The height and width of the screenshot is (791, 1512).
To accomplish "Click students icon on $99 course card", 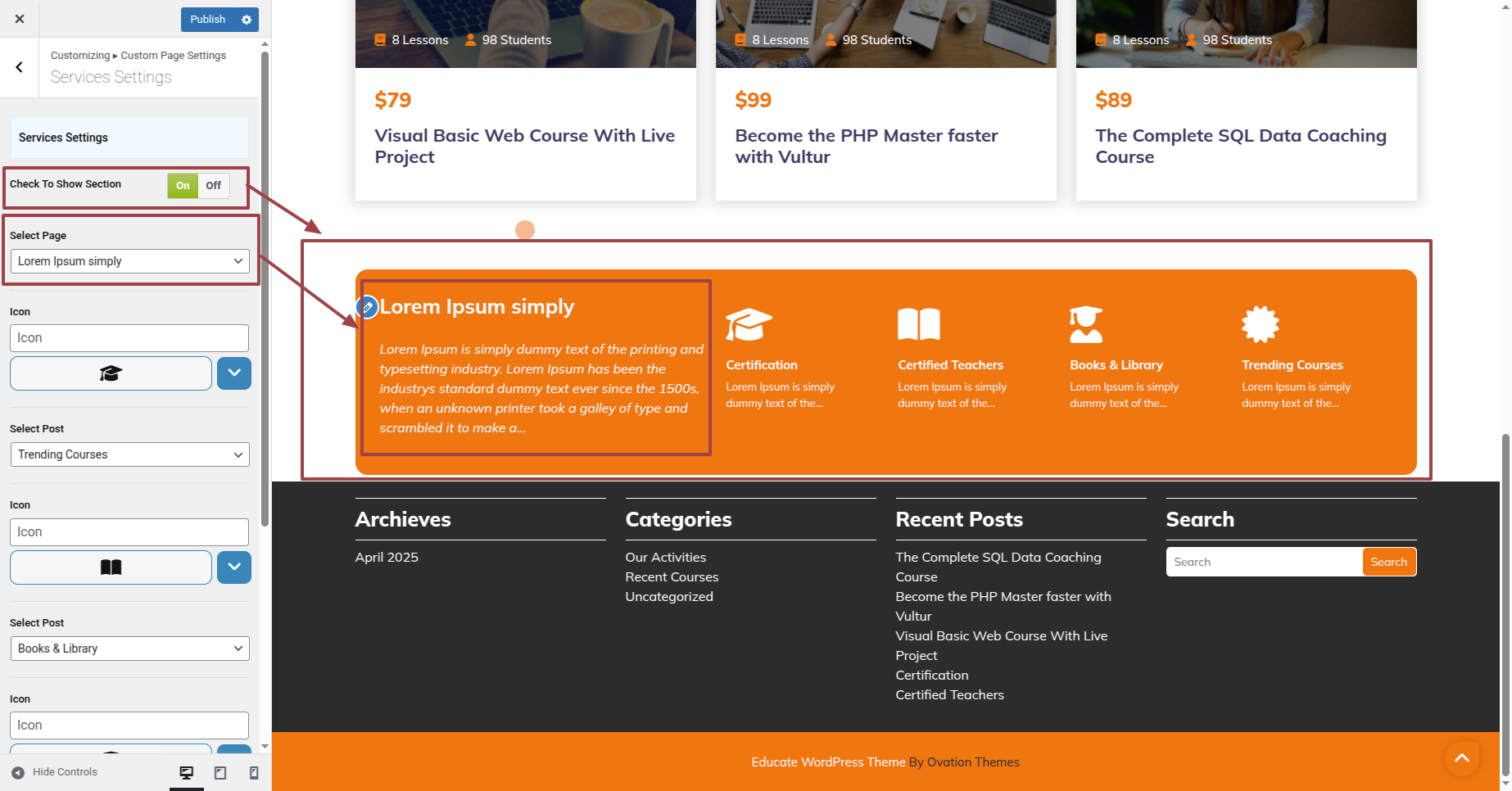I will pos(831,39).
